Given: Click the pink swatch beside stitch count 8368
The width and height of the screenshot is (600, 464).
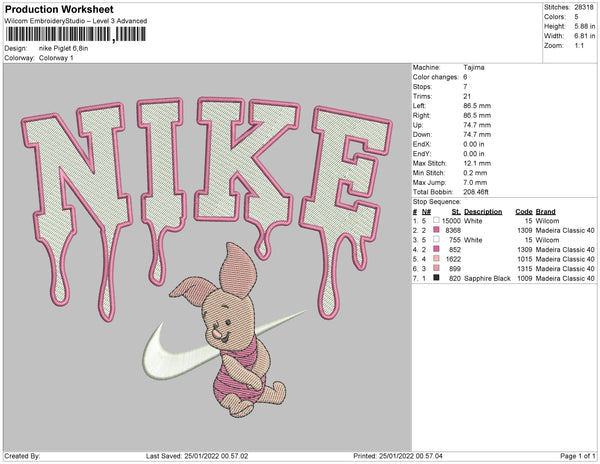Looking at the screenshot, I should 436,230.
